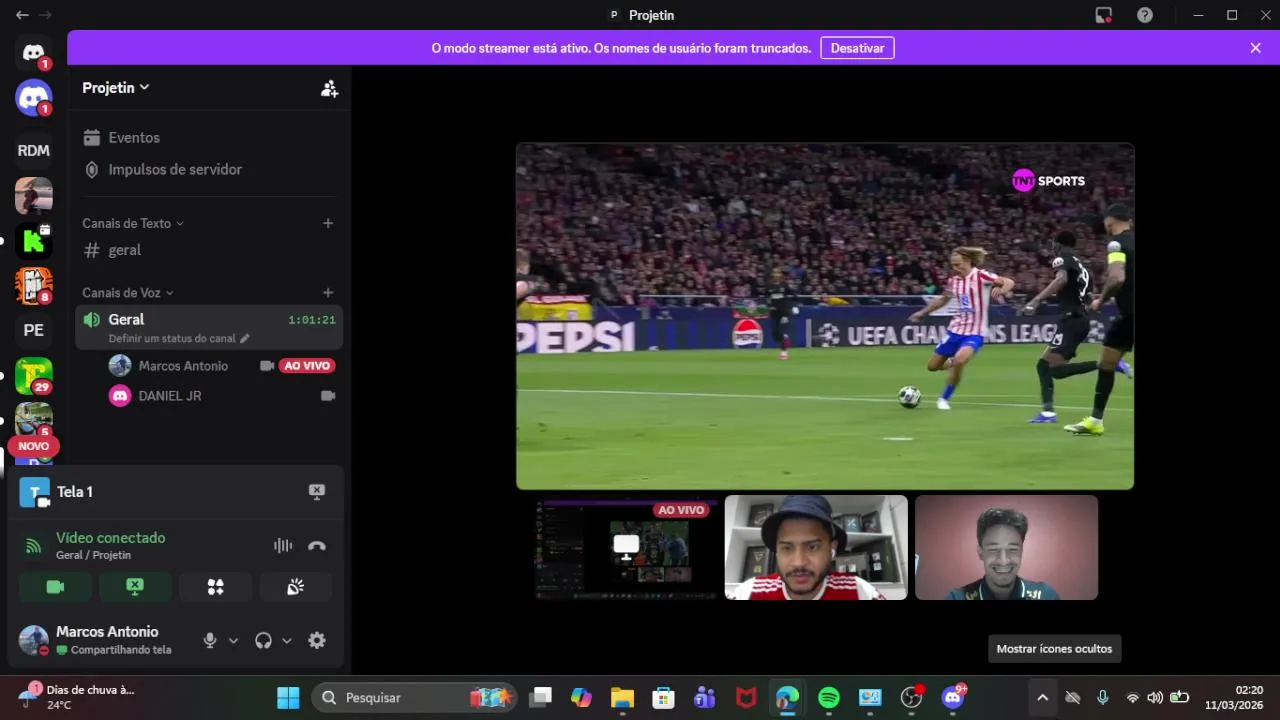
Task: Disconnect from voice call
Action: pos(317,546)
